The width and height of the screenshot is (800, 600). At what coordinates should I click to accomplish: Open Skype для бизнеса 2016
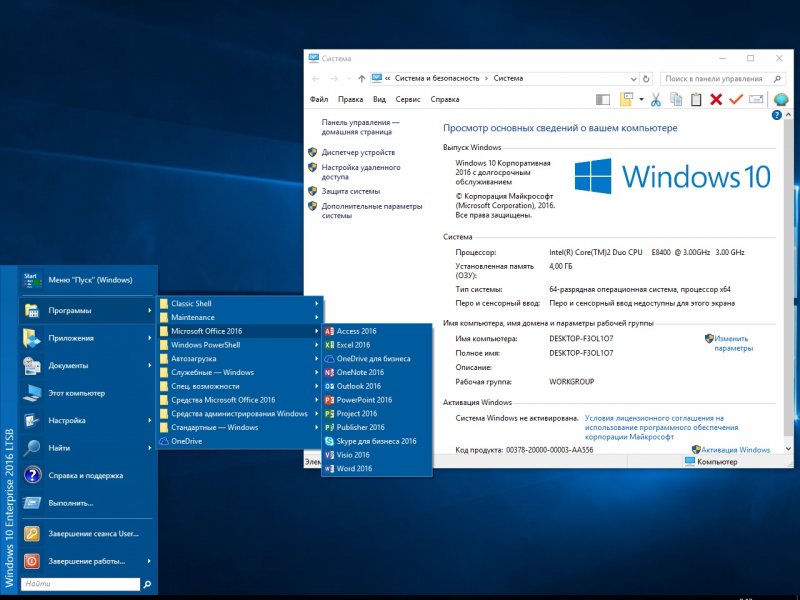point(377,441)
